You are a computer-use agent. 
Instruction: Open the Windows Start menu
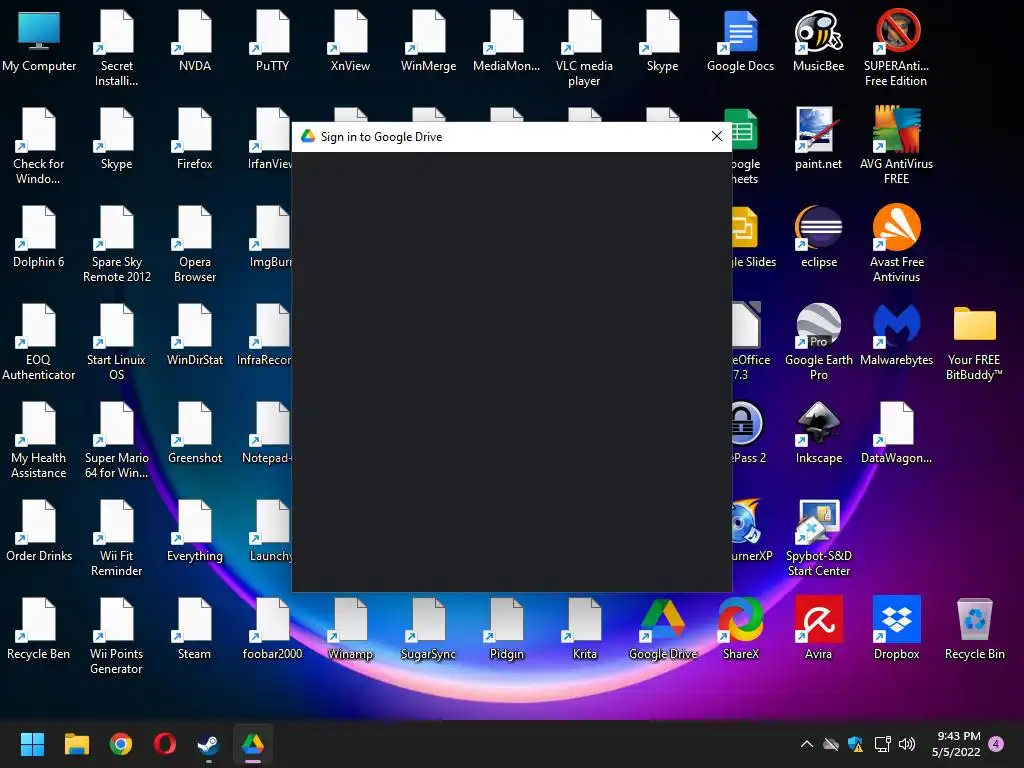(32, 744)
